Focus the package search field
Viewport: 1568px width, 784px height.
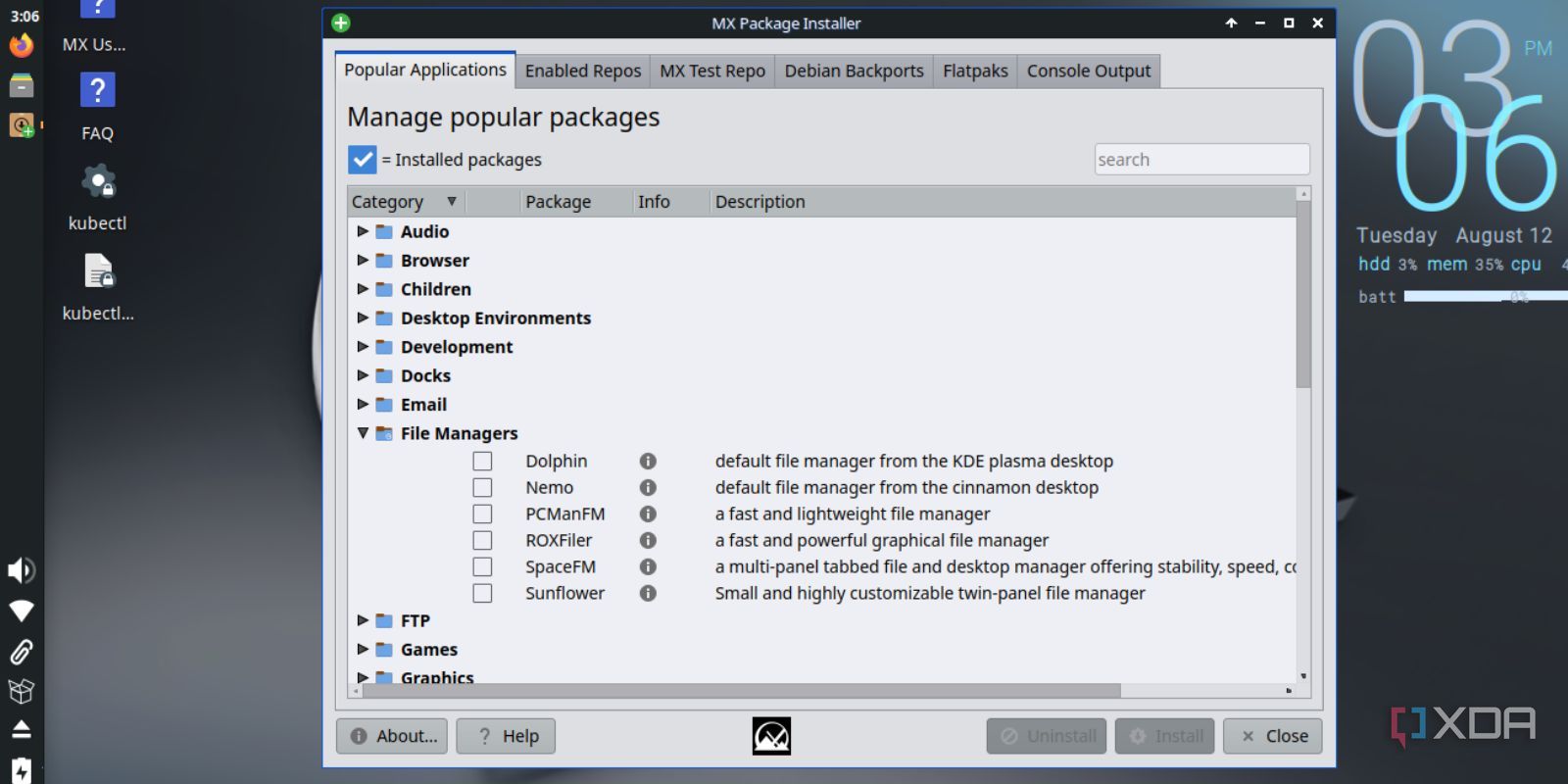1201,160
